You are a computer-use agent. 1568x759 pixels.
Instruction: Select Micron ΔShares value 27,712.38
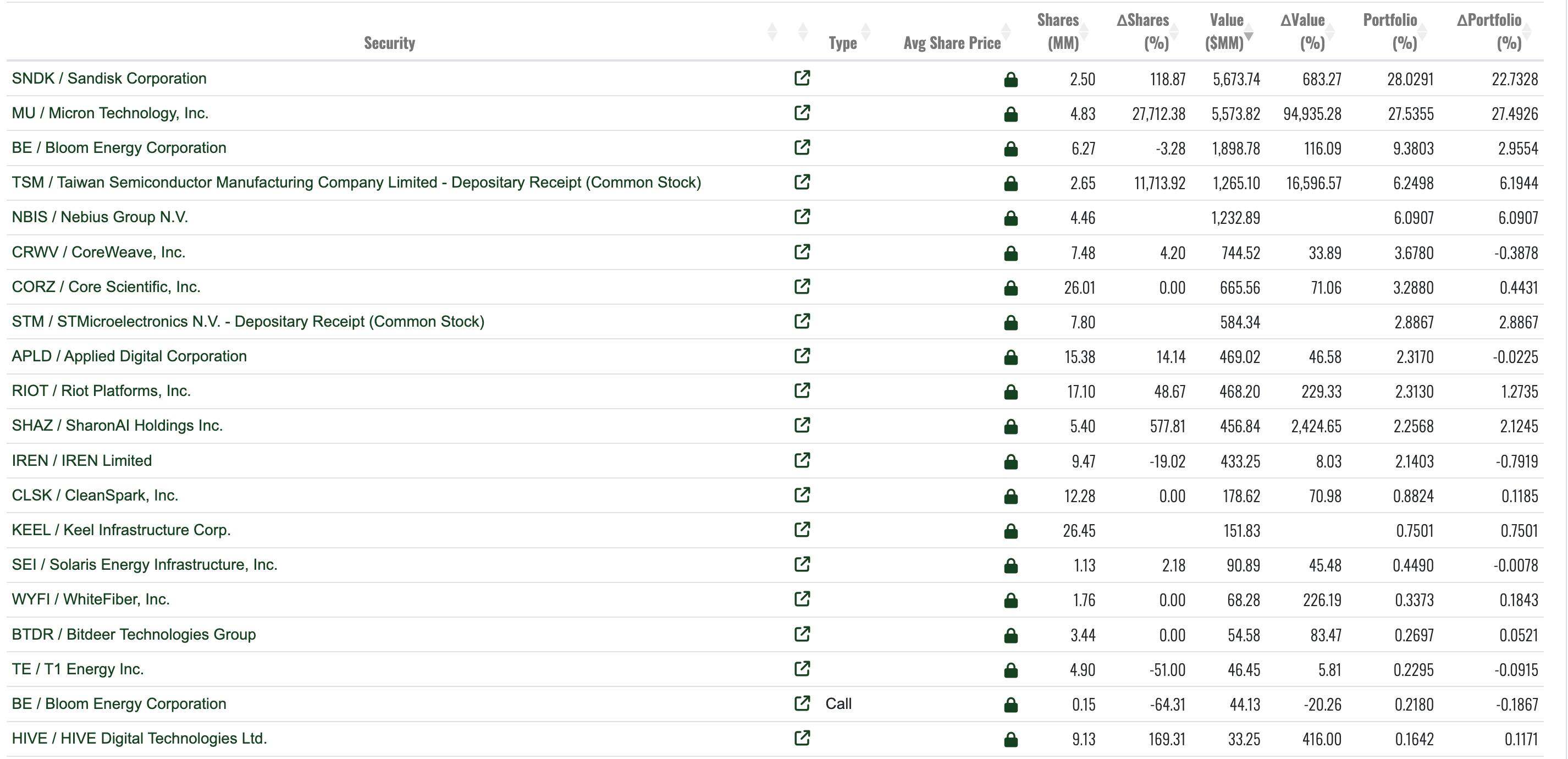(x=1158, y=114)
